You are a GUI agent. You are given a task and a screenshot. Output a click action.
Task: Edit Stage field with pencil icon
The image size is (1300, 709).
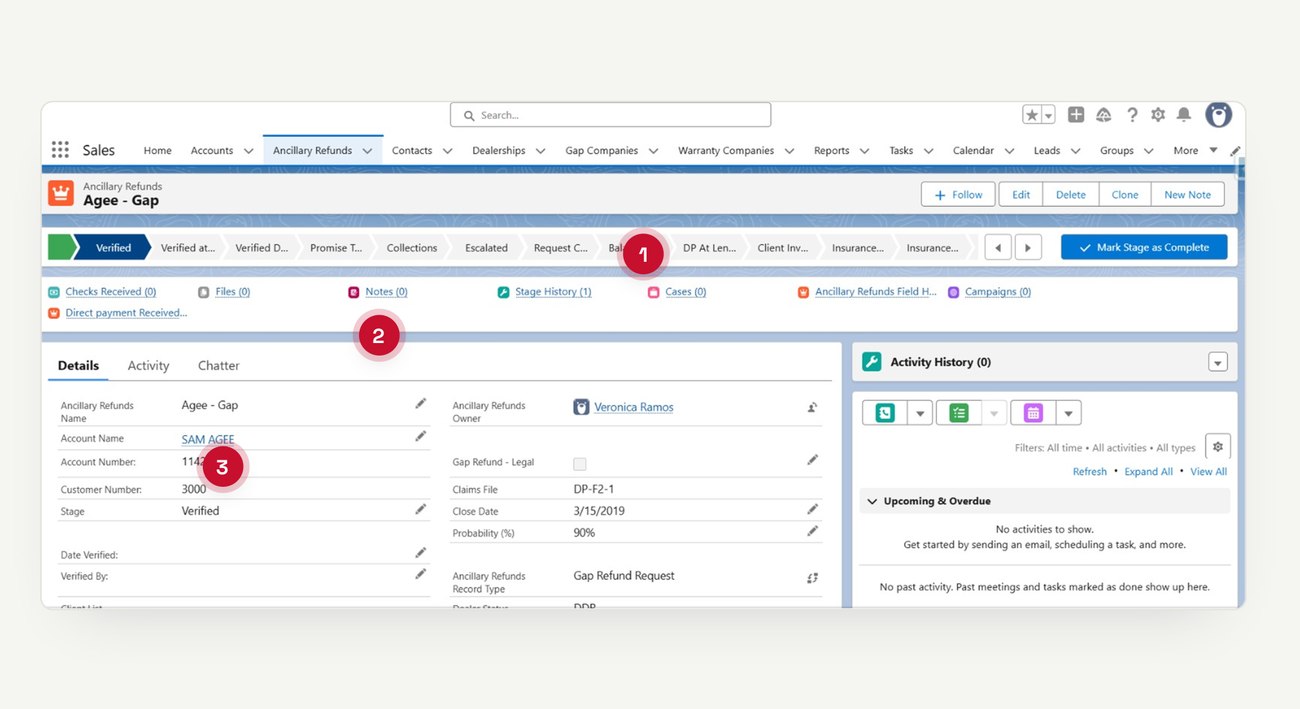421,509
